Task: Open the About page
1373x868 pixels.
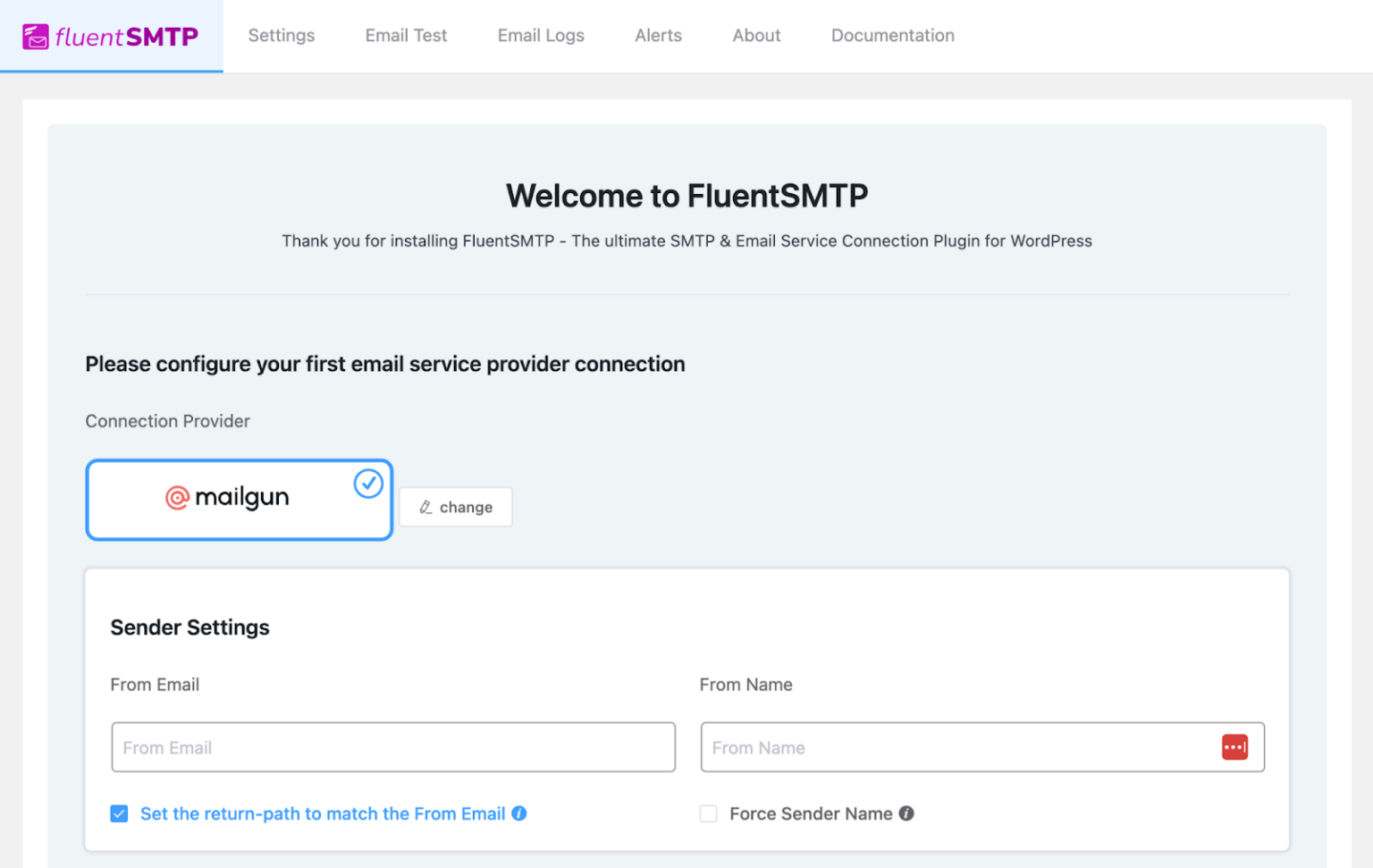Action: click(x=755, y=36)
